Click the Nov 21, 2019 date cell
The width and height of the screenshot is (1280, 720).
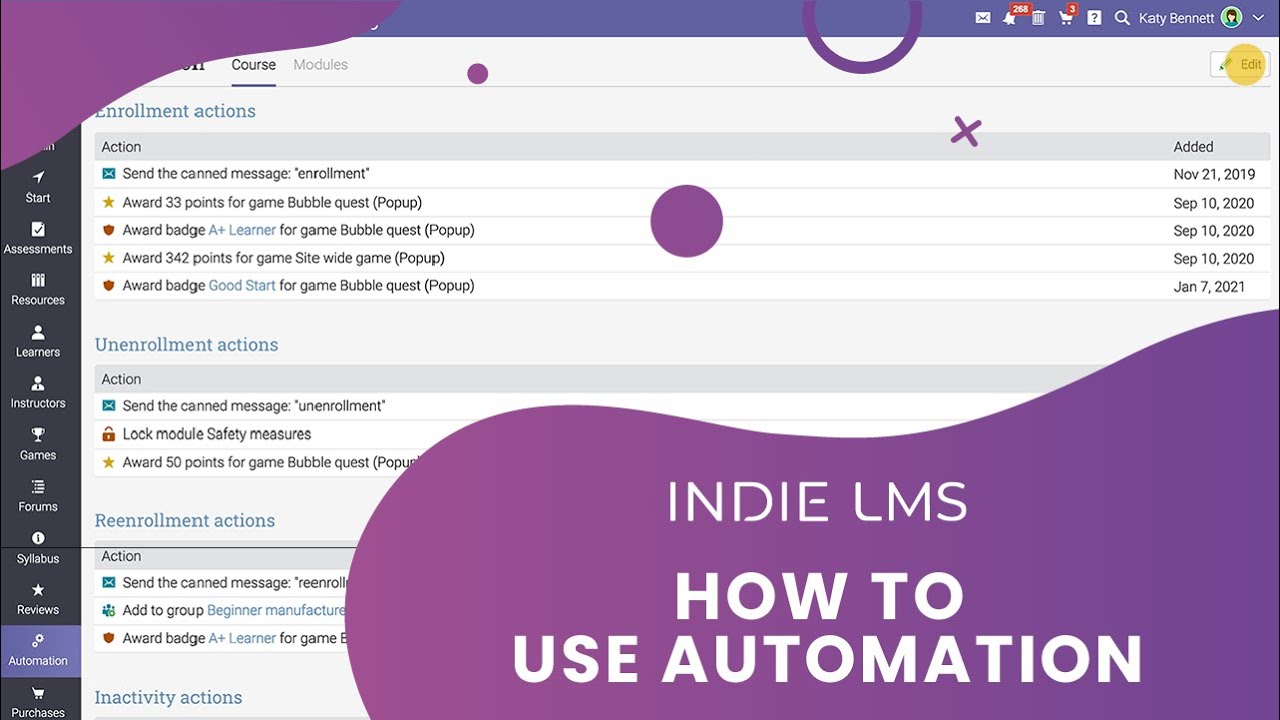coord(1214,174)
